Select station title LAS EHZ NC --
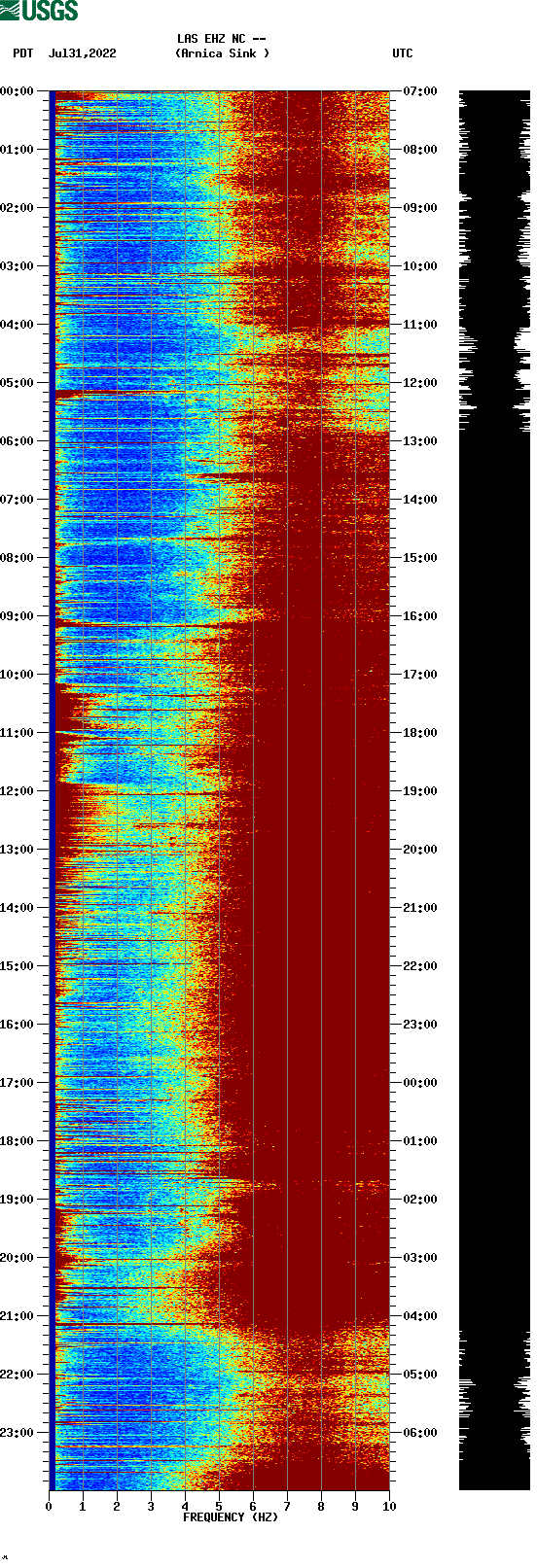537x1568 pixels. [x=222, y=39]
